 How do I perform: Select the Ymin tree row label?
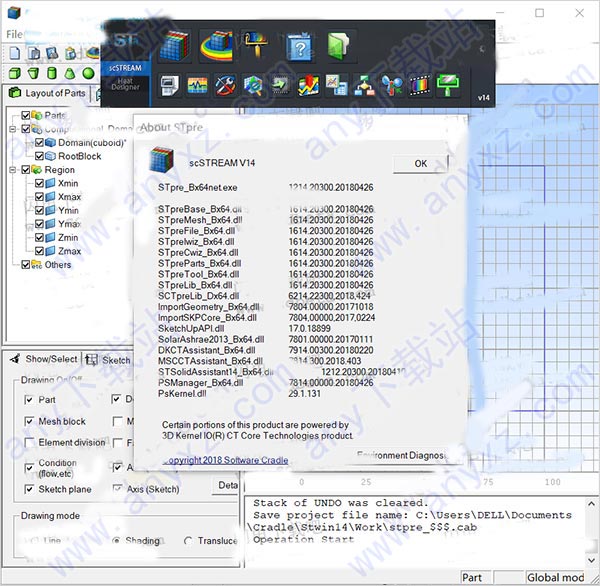[68, 211]
